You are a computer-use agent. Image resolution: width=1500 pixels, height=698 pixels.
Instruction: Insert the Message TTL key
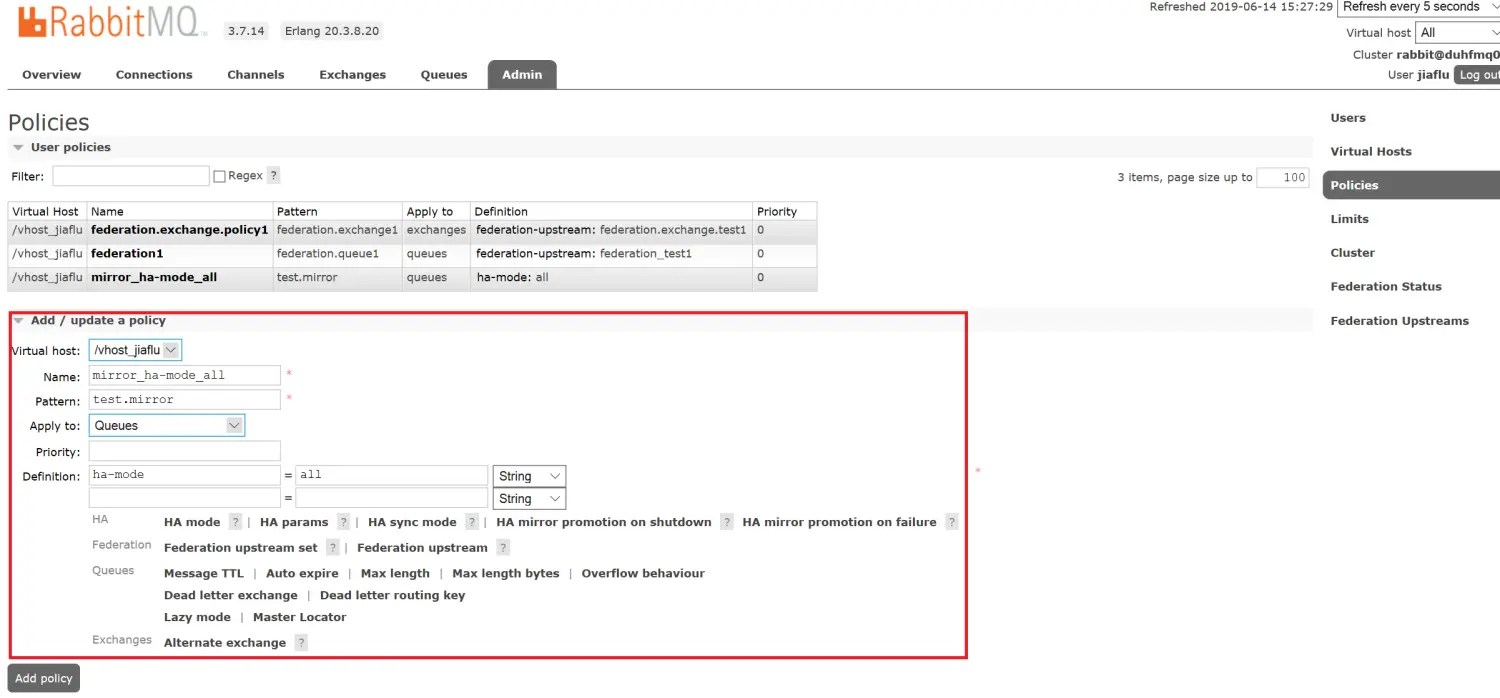[204, 574]
